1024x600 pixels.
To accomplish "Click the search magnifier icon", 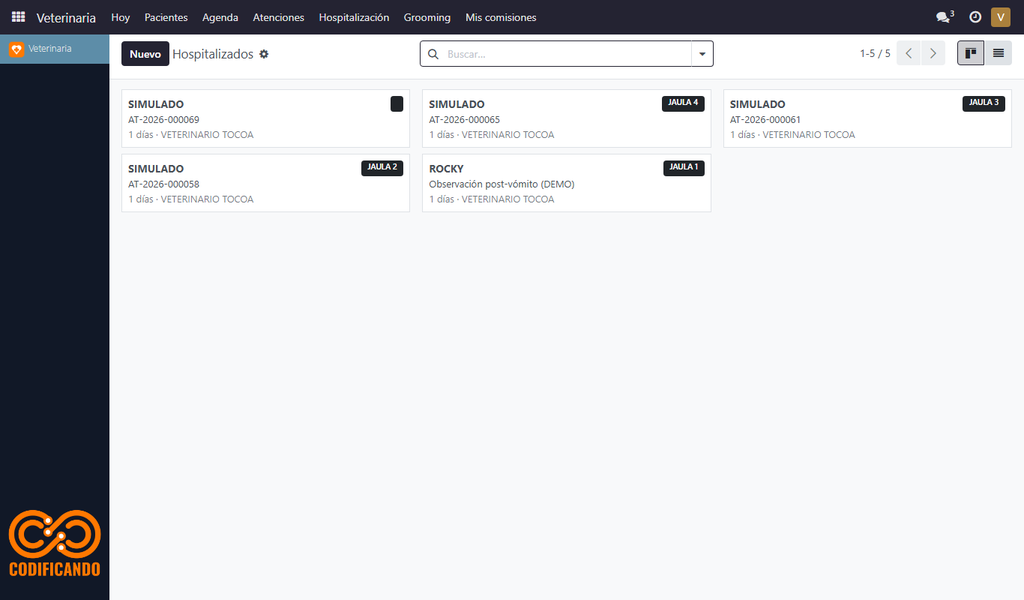I will [433, 54].
